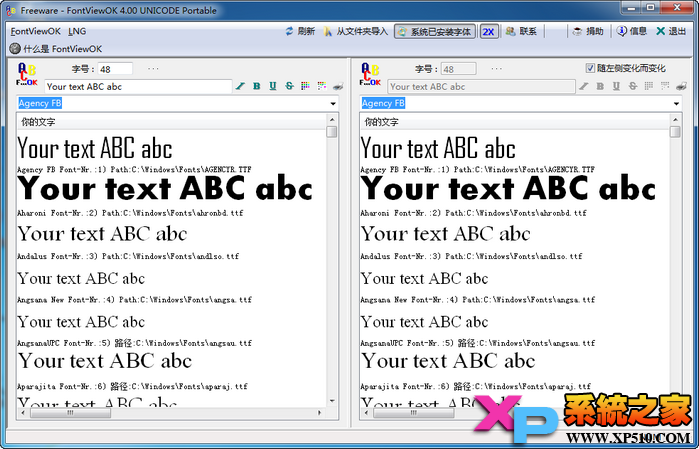This screenshot has width=699, height=449.
Task: Toggle the 2X dual view button
Action: point(489,32)
